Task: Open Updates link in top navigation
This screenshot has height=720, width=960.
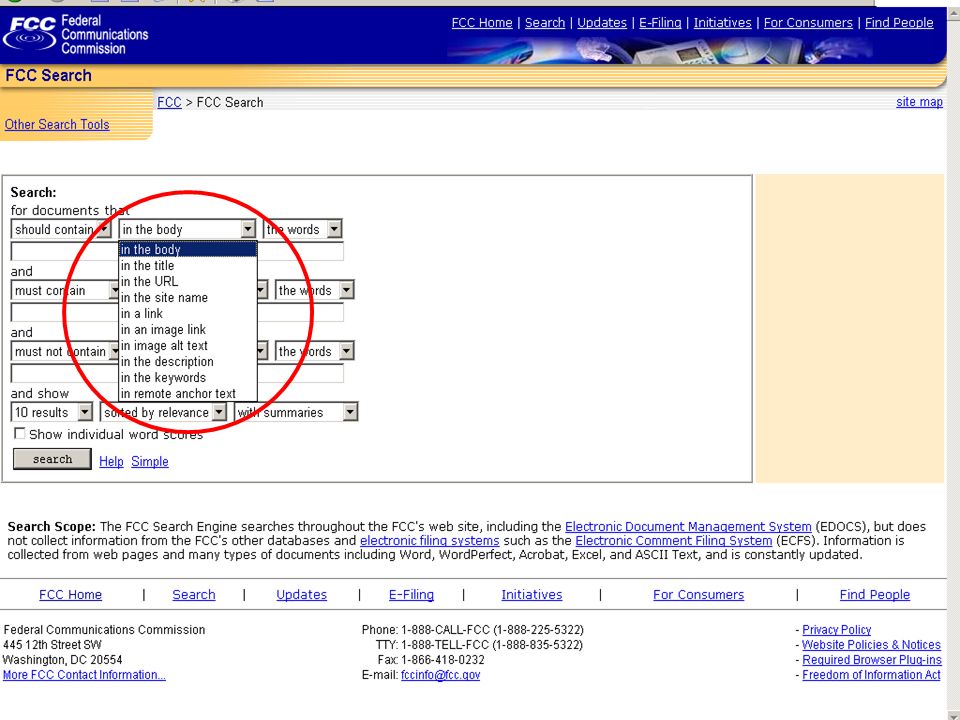Action: point(602,23)
